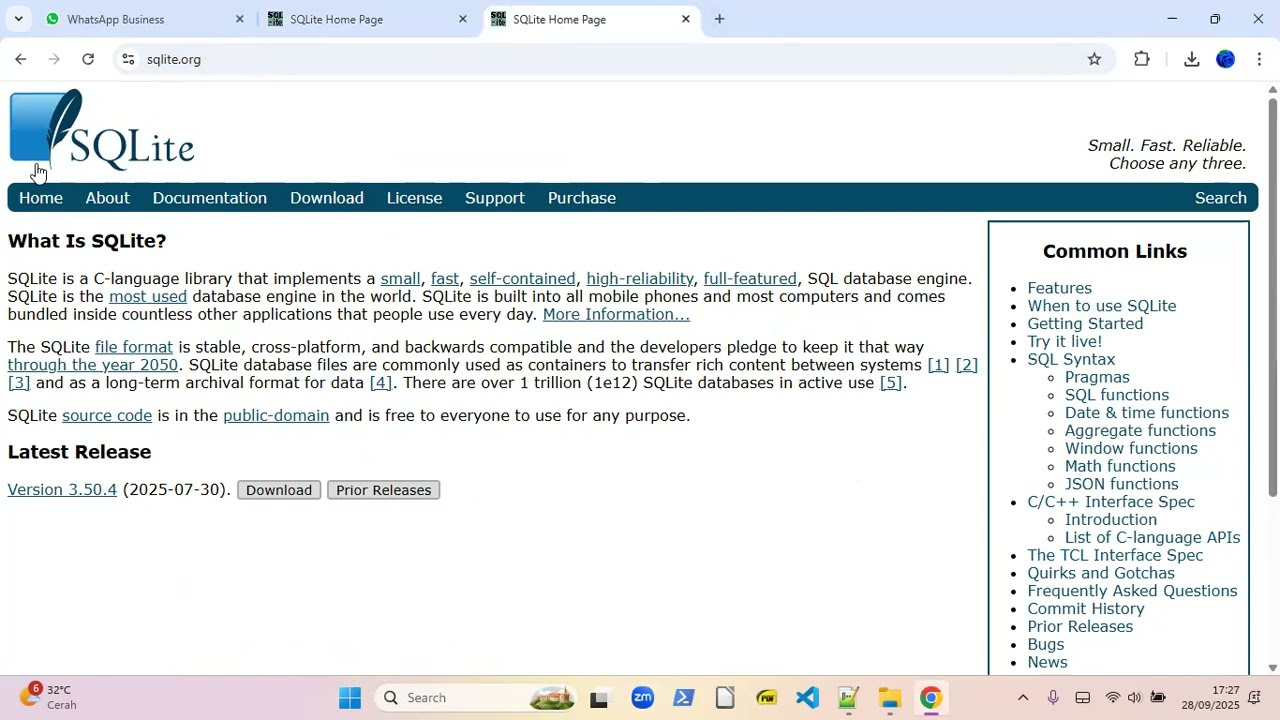
Task: Open footnote link [1]
Action: [938, 365]
